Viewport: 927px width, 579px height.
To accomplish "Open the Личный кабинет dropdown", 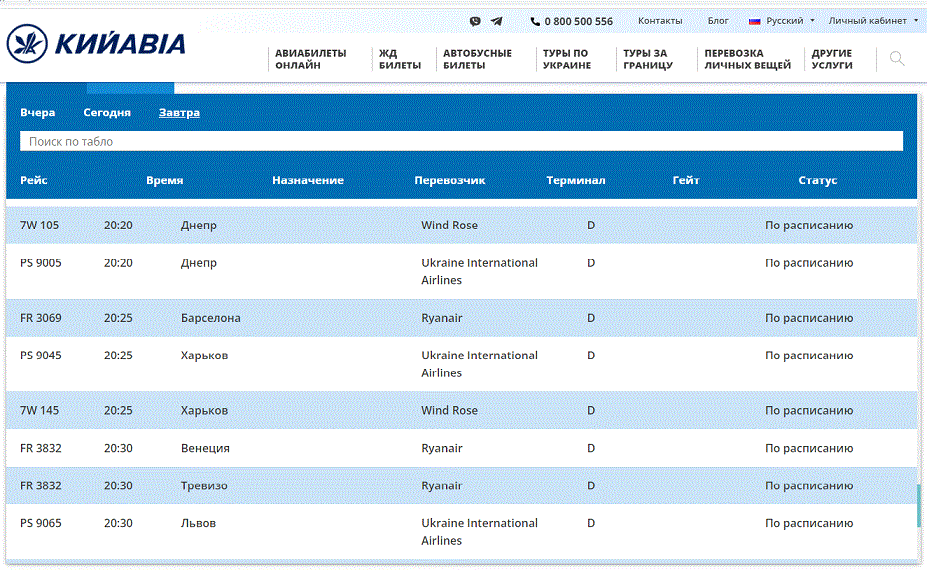I will pos(872,21).
